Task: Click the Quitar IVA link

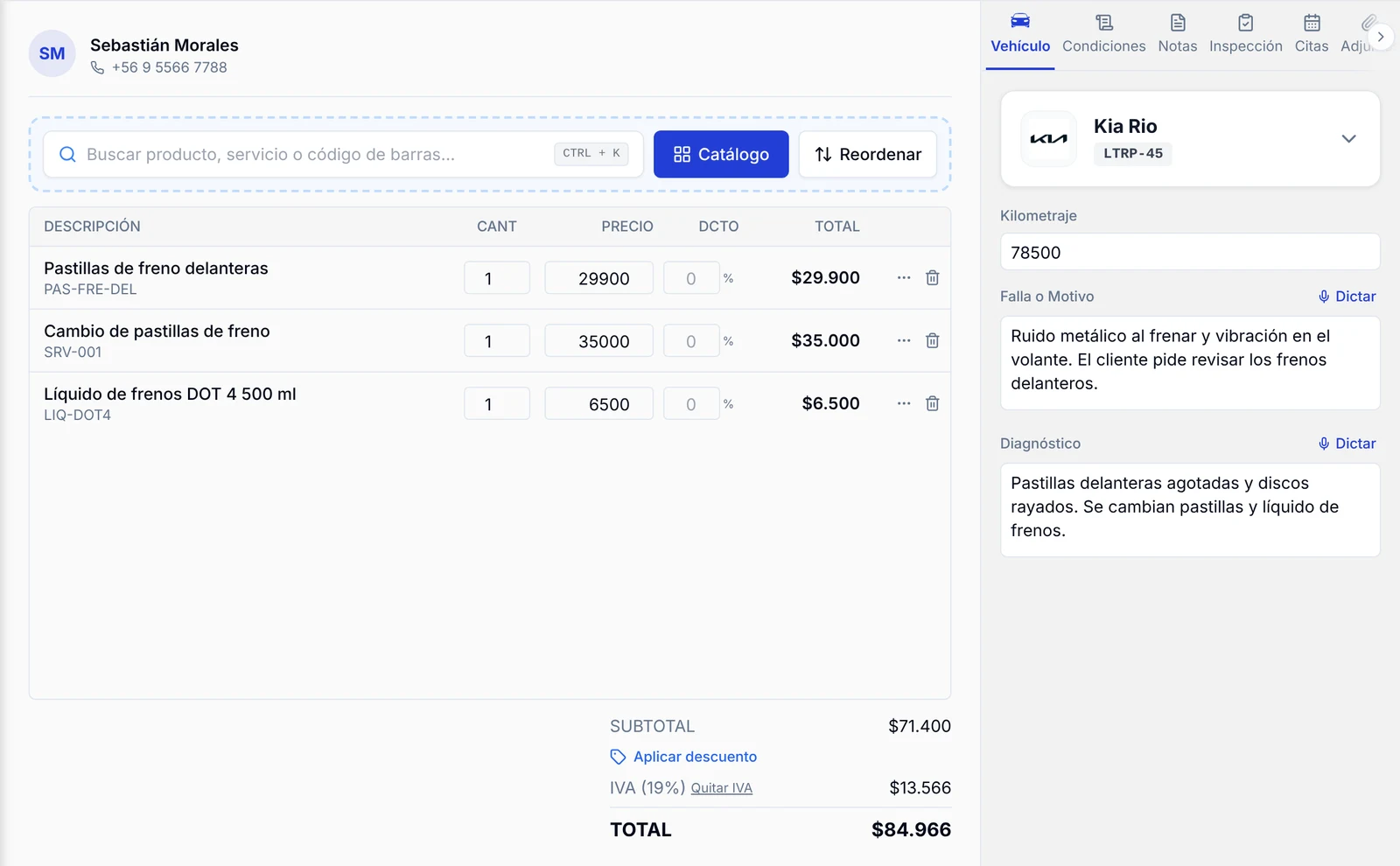Action: point(722,788)
